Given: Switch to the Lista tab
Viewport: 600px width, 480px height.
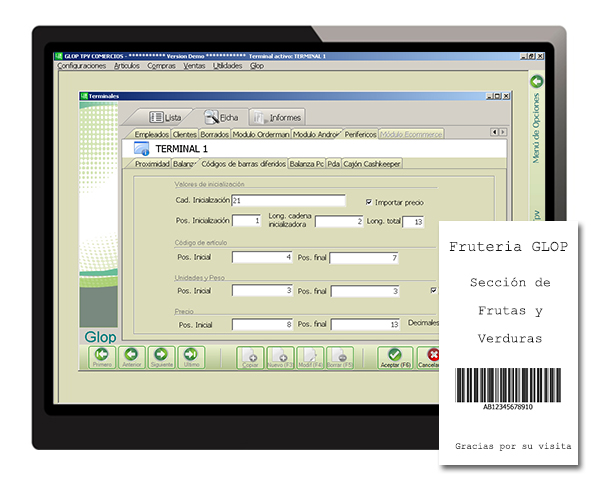Looking at the screenshot, I should pos(165,117).
